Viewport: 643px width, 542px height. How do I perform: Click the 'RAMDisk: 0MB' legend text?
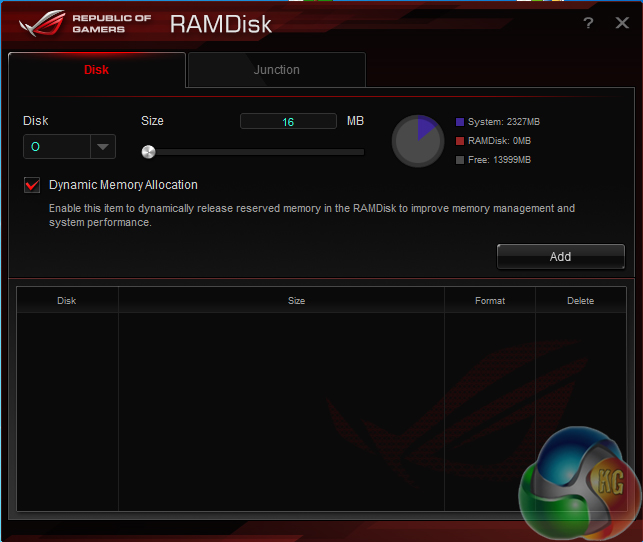499,141
